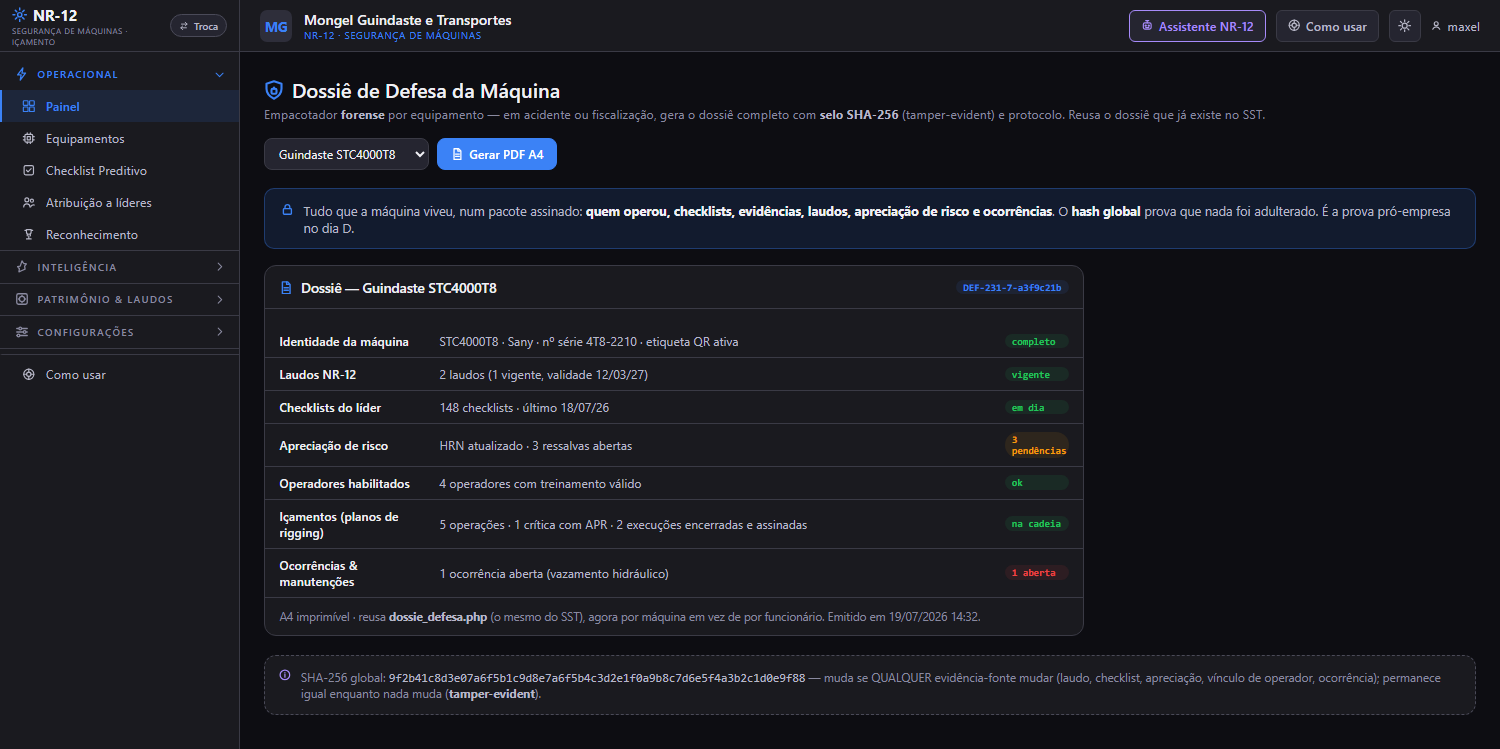This screenshot has height=749, width=1500.
Task: Collapse the Operacional section chevron
Action: click(x=220, y=74)
